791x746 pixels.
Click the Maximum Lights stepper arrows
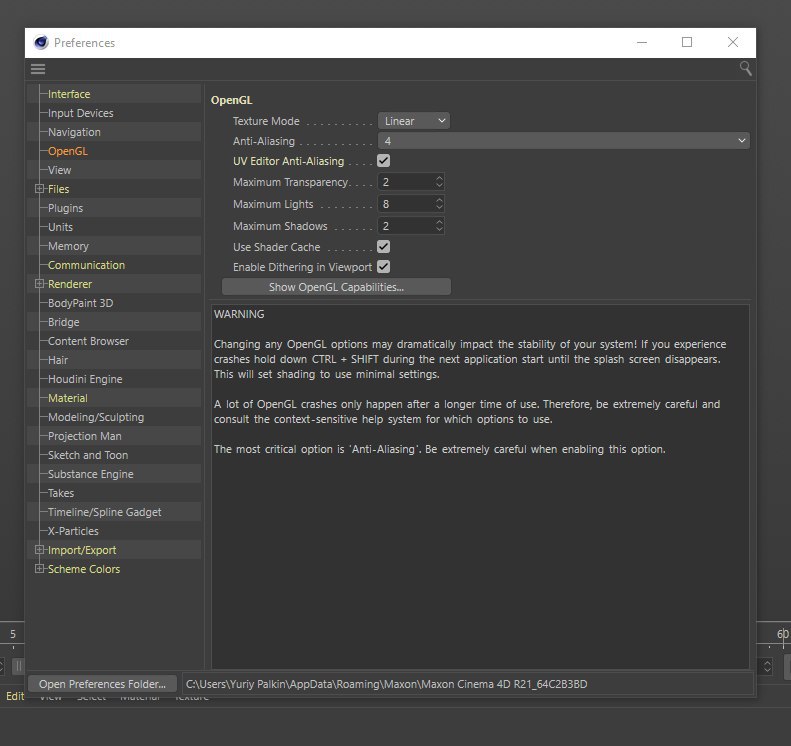(x=439, y=204)
